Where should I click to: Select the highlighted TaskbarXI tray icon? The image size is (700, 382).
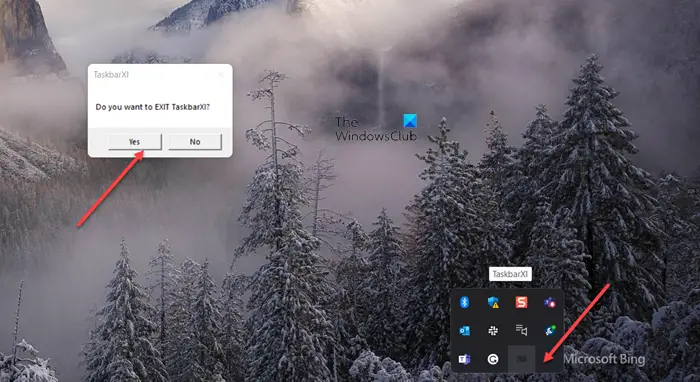click(521, 359)
